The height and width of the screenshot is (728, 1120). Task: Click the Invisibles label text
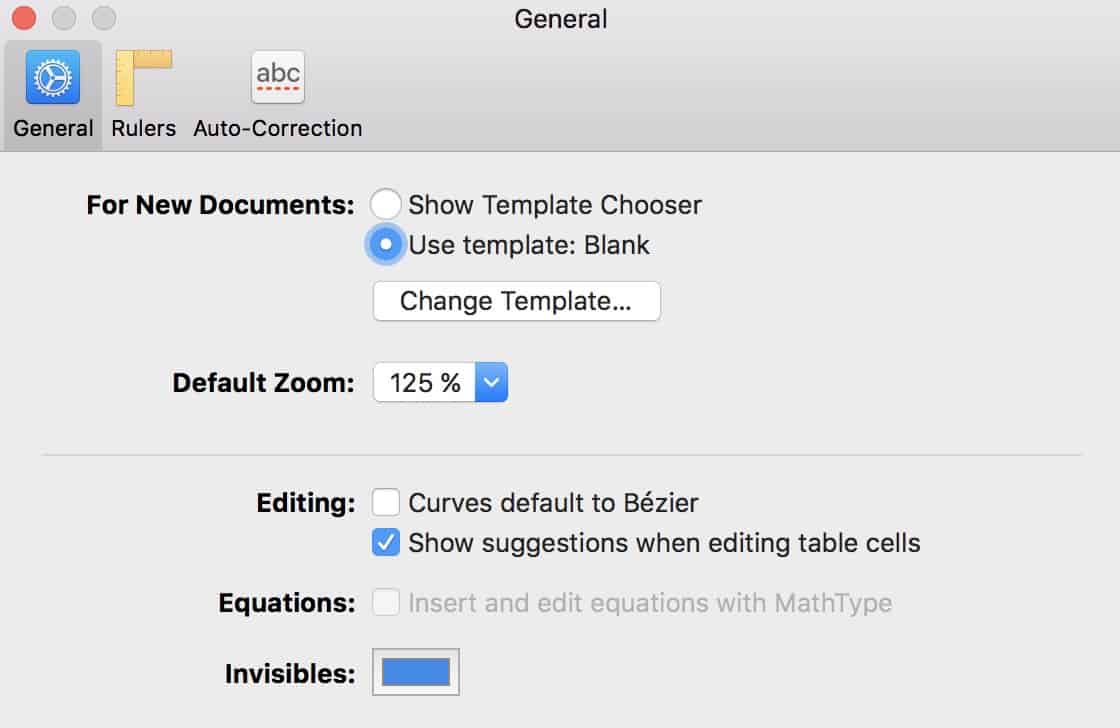click(x=290, y=674)
